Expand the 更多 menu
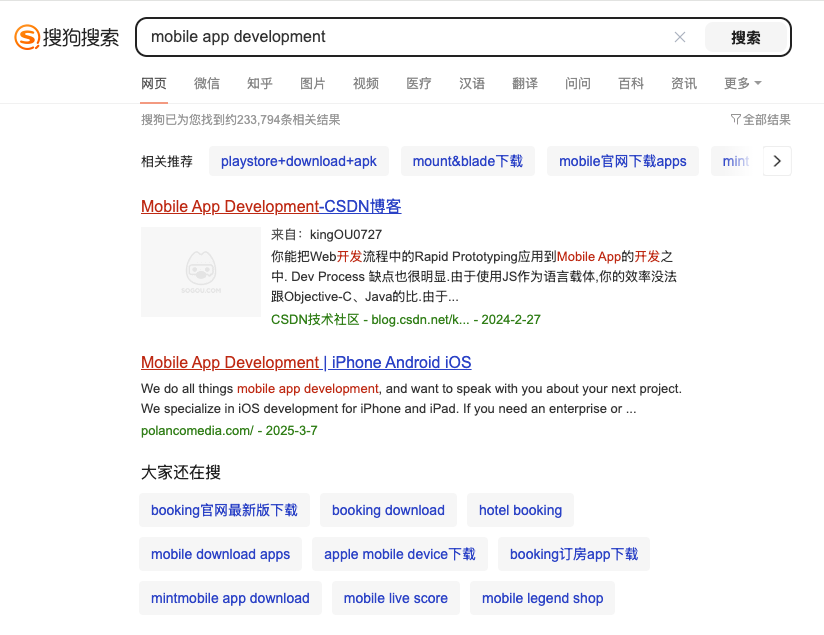The image size is (824, 635). tap(742, 83)
